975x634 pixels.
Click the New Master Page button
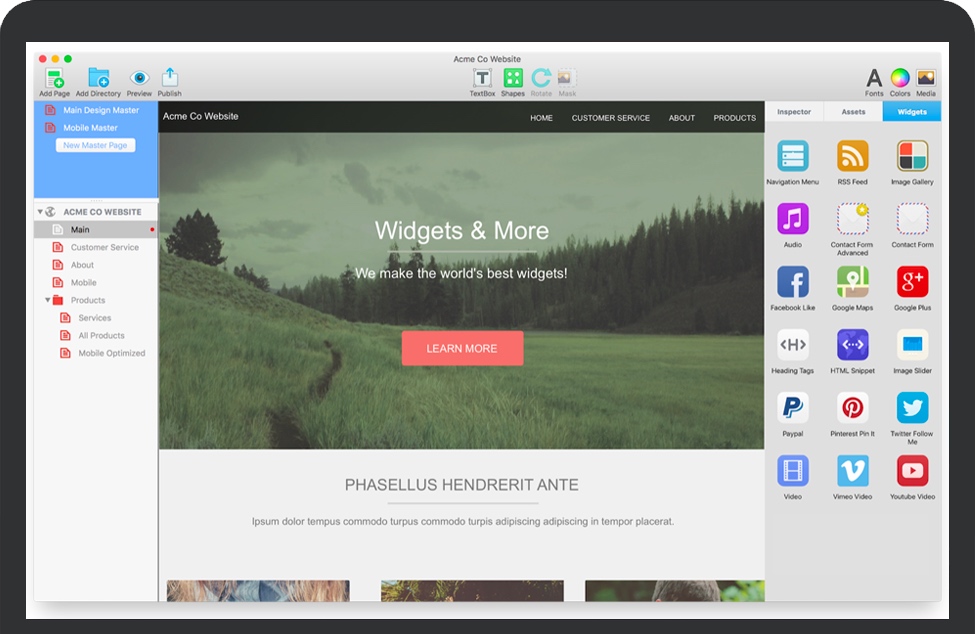pos(95,145)
